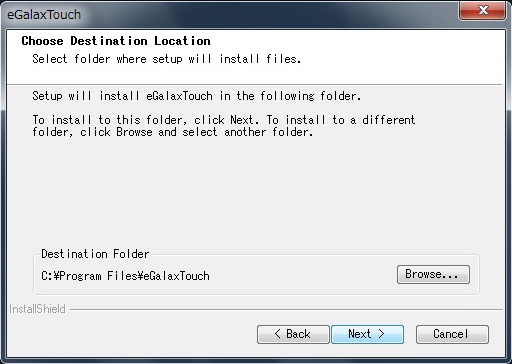Click the C:¥Program Files¥eGalaxTouch destination path
The width and height of the screenshot is (512, 364).
(125, 276)
